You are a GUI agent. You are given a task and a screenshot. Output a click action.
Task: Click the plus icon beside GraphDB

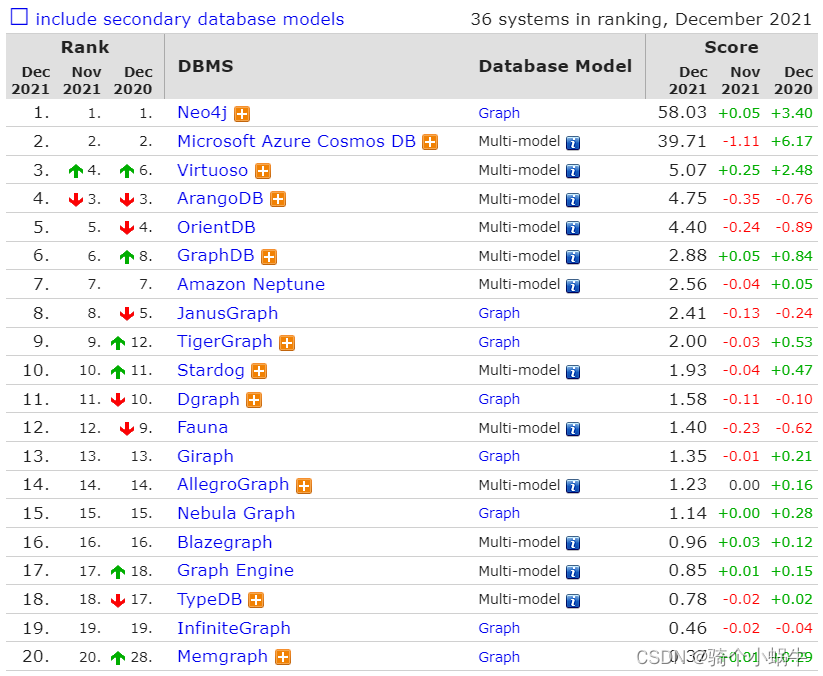point(269,257)
